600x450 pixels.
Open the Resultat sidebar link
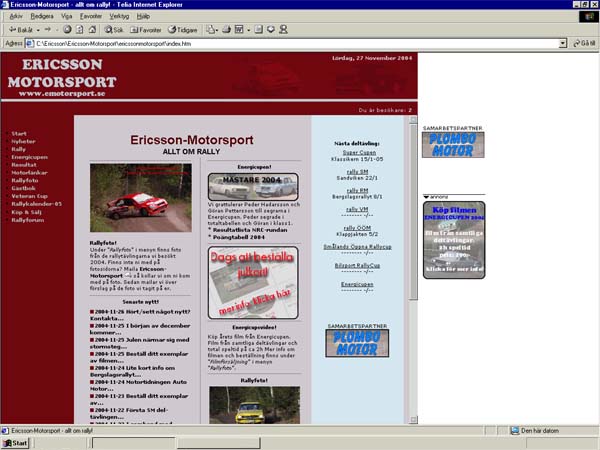(x=24, y=165)
